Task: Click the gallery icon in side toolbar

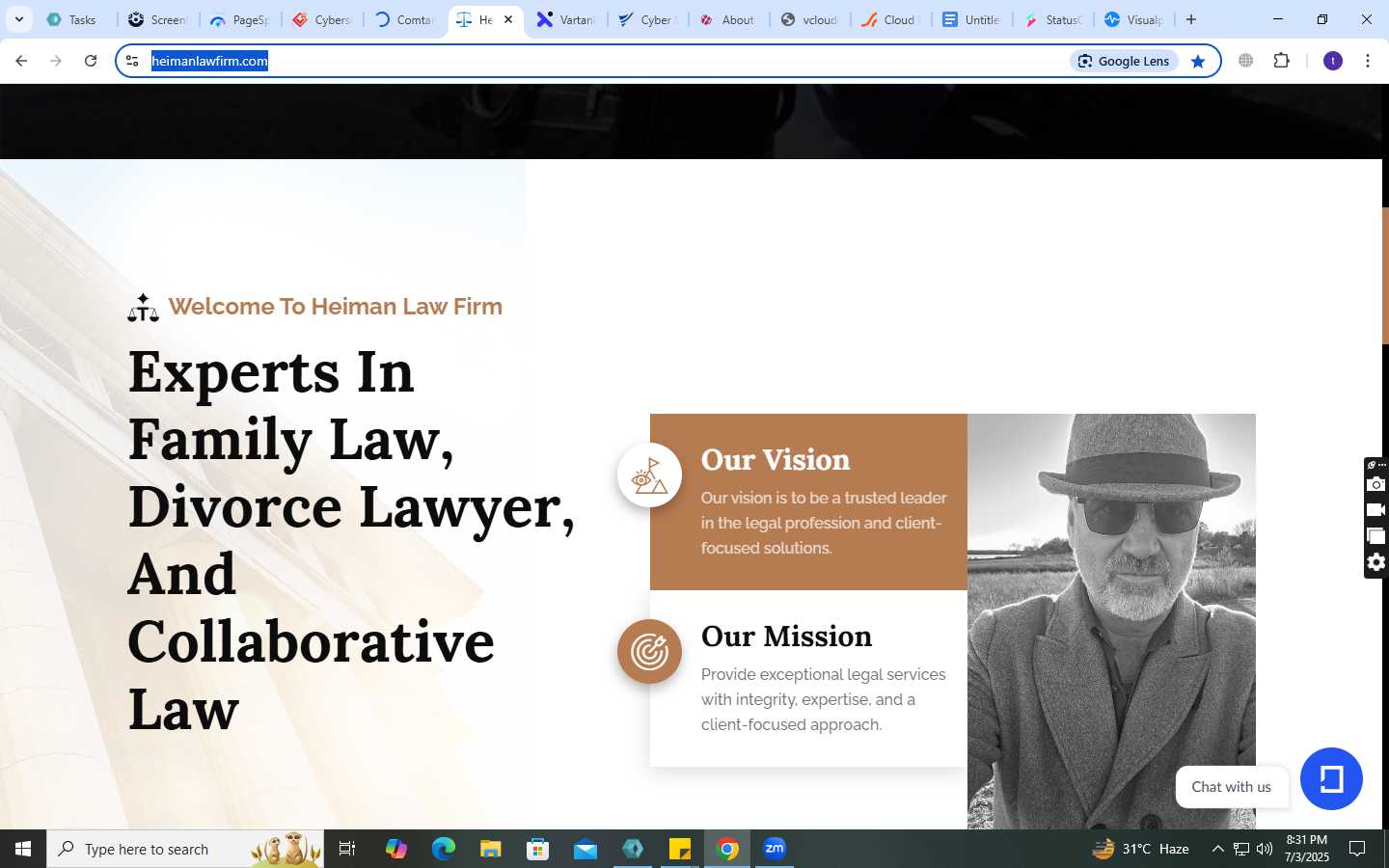Action: (x=1376, y=536)
